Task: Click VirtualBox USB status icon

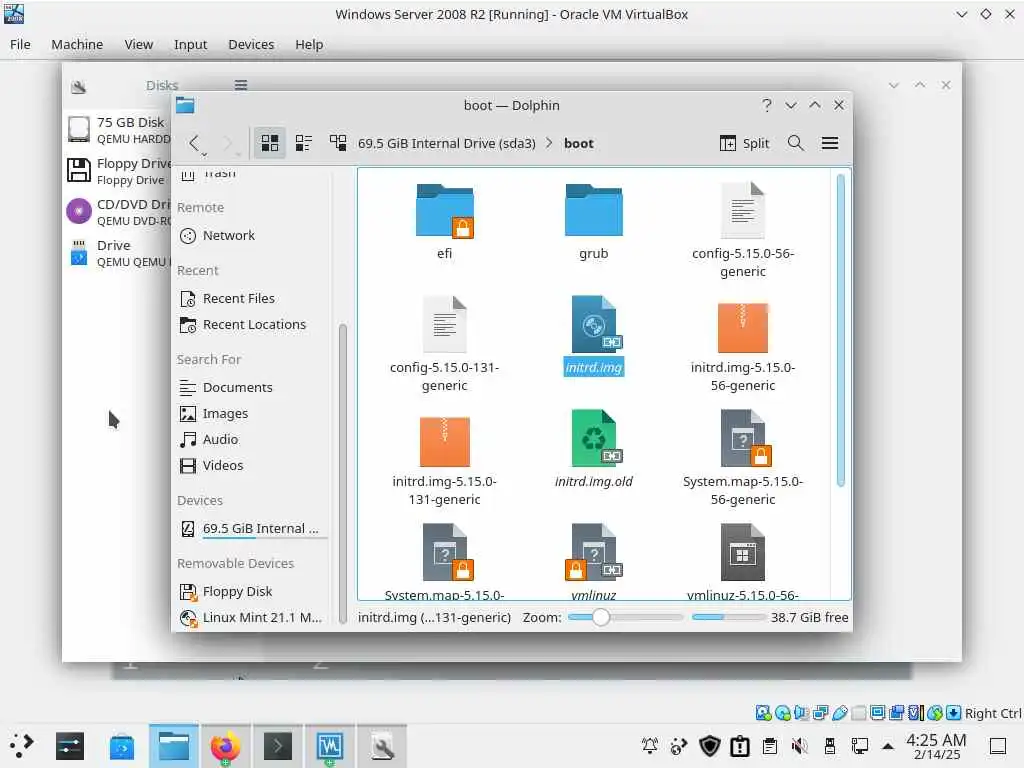Action: (x=840, y=713)
